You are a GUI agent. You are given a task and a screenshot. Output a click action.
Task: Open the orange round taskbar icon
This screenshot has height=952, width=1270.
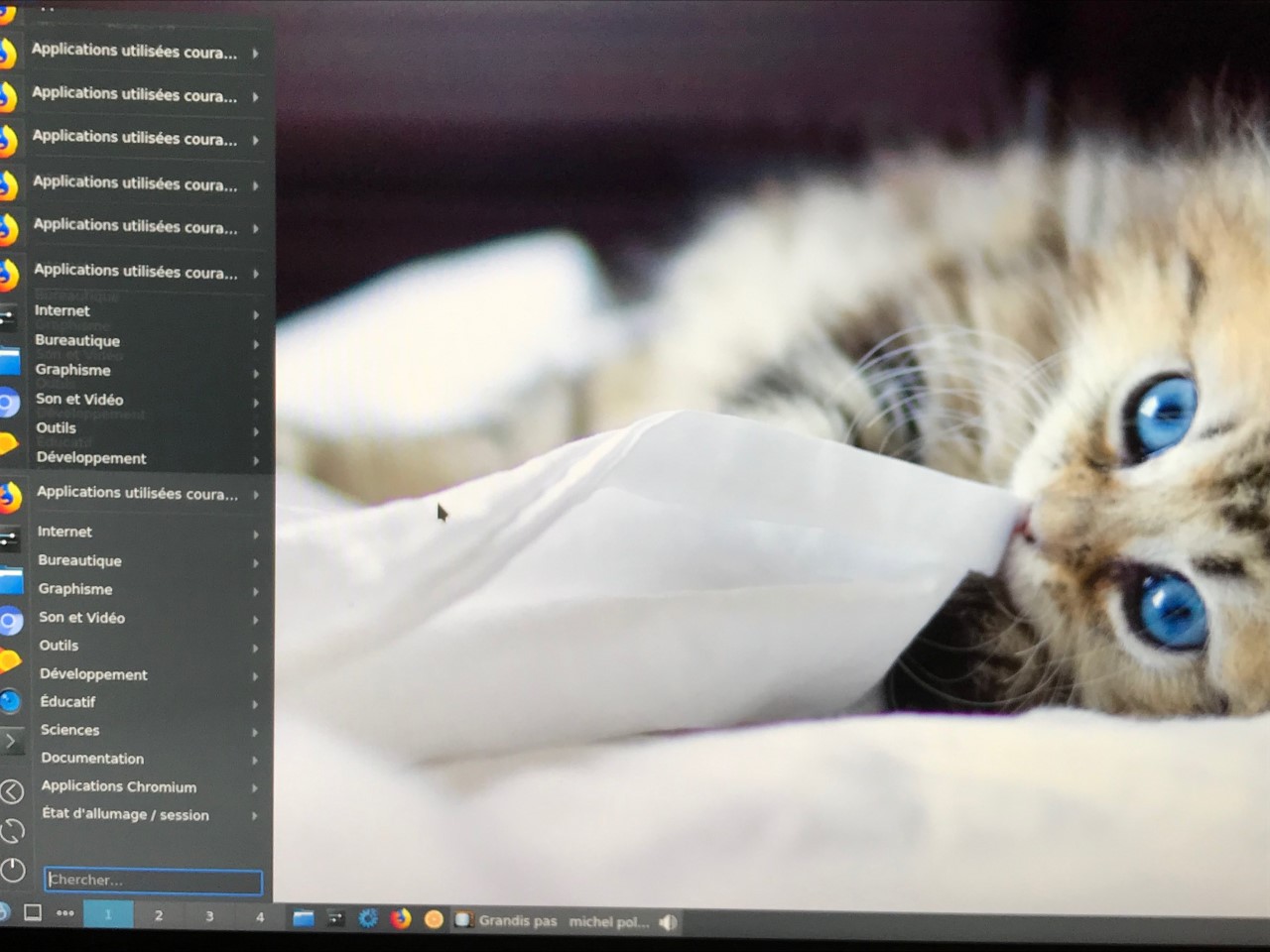434,920
